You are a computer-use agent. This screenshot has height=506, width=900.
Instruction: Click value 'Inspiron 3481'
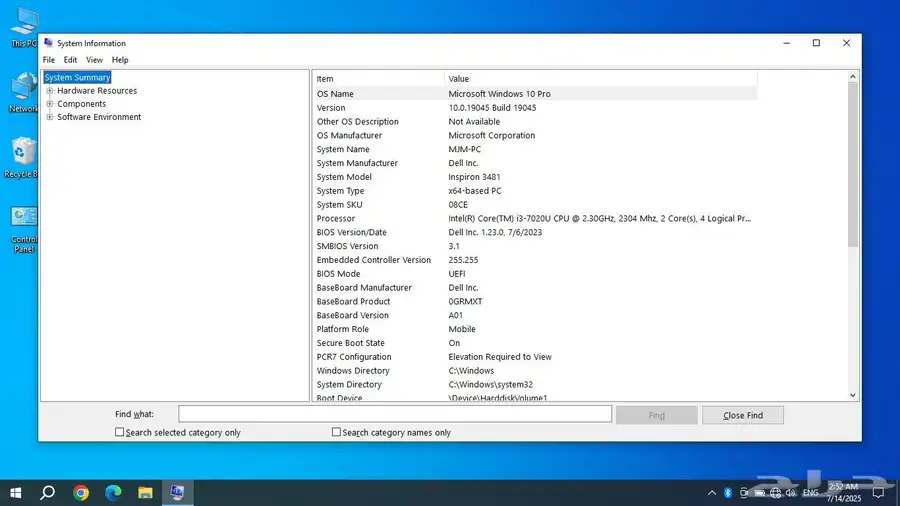pyautogui.click(x=474, y=177)
